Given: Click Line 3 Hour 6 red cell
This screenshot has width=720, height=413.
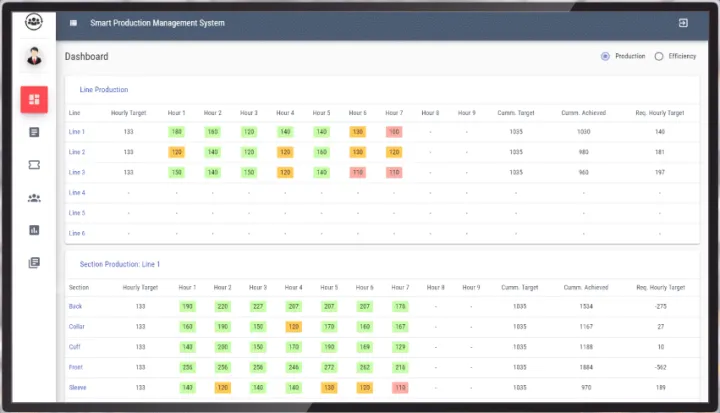Looking at the screenshot, I should tap(358, 172).
